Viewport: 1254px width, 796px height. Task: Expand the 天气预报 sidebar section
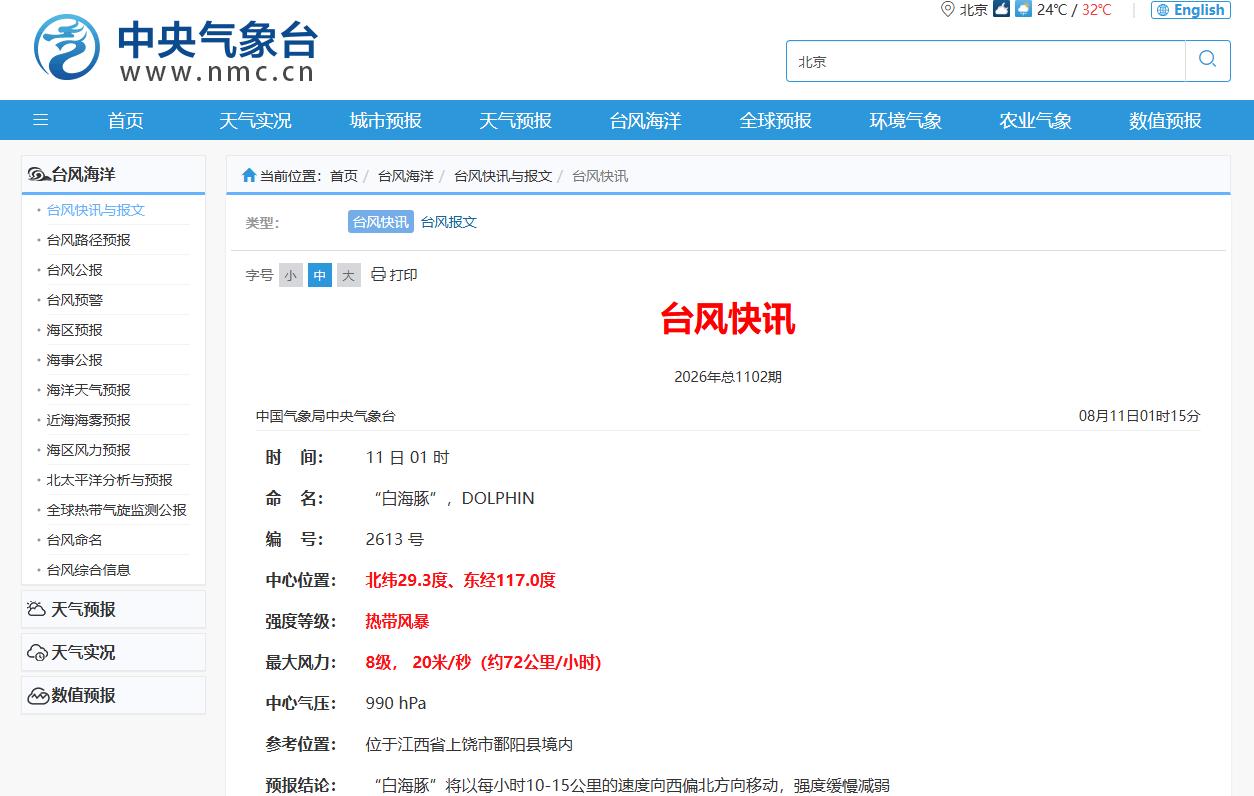pos(113,609)
